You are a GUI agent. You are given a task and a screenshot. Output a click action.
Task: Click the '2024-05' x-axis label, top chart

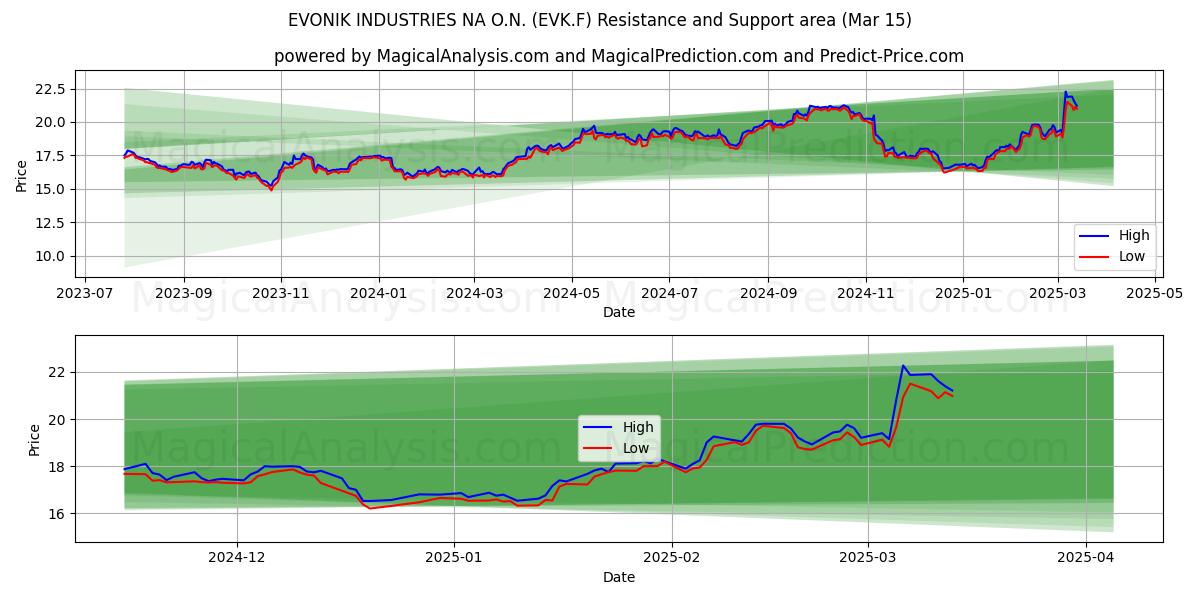572,294
